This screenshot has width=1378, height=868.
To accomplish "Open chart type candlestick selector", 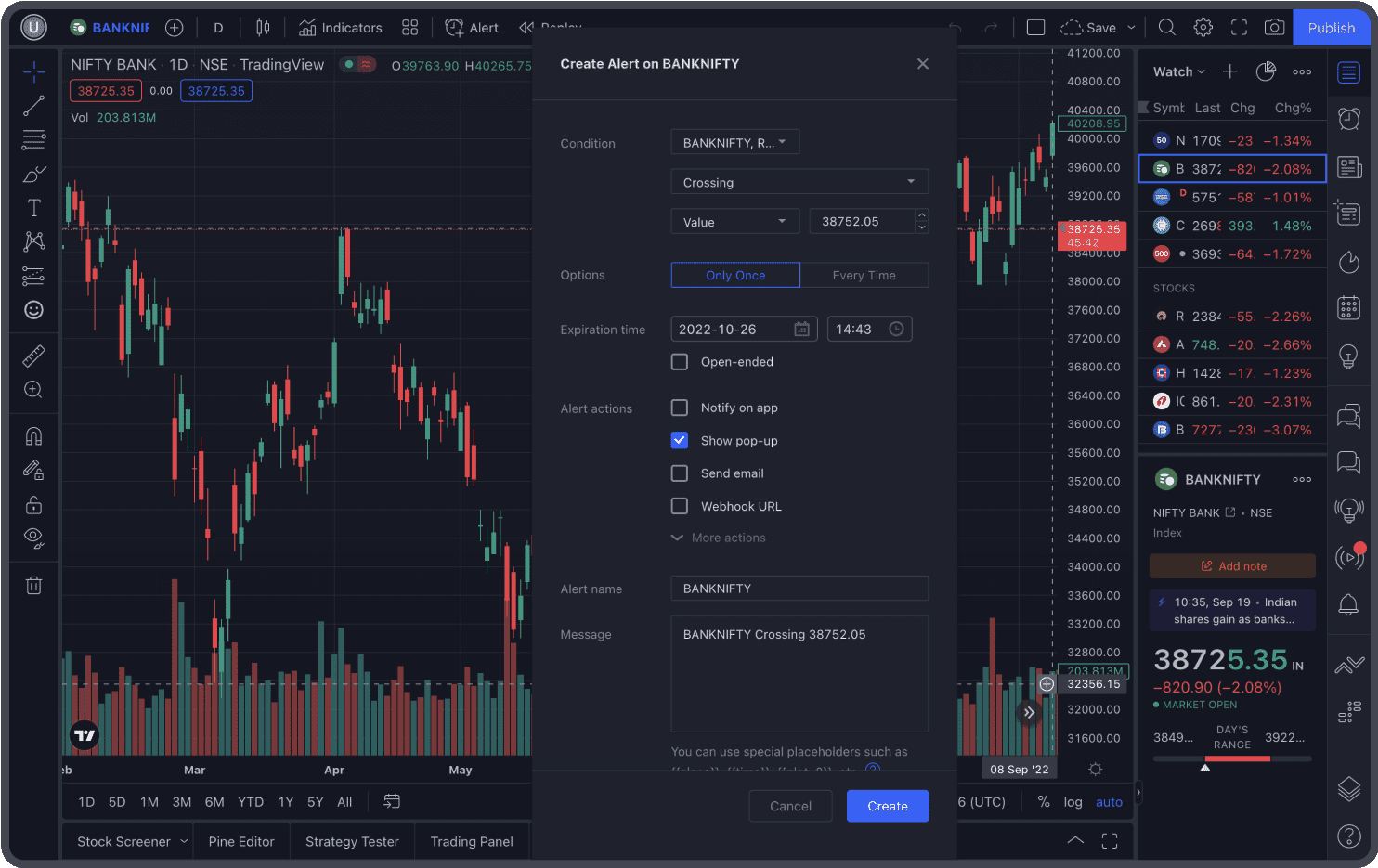I will point(263,28).
